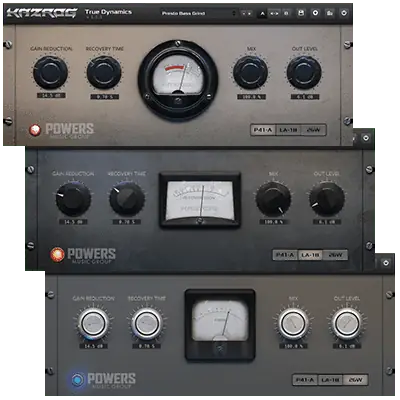Screen dimensions: 400x400
Task: Click blue Powers logo badge on bottom unit
Action: (78, 379)
